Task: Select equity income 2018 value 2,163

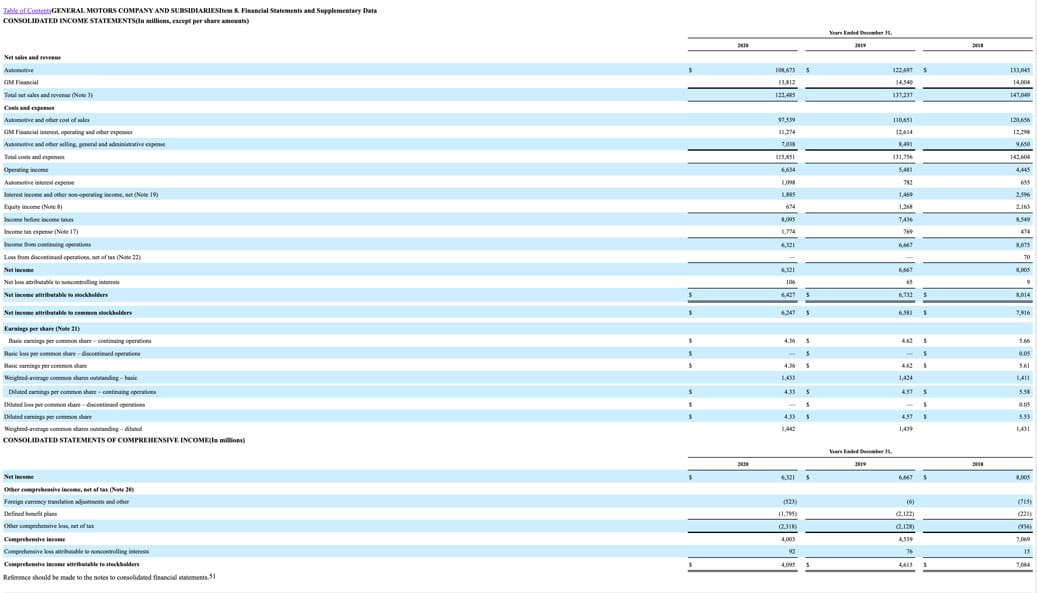Action: (1022, 207)
